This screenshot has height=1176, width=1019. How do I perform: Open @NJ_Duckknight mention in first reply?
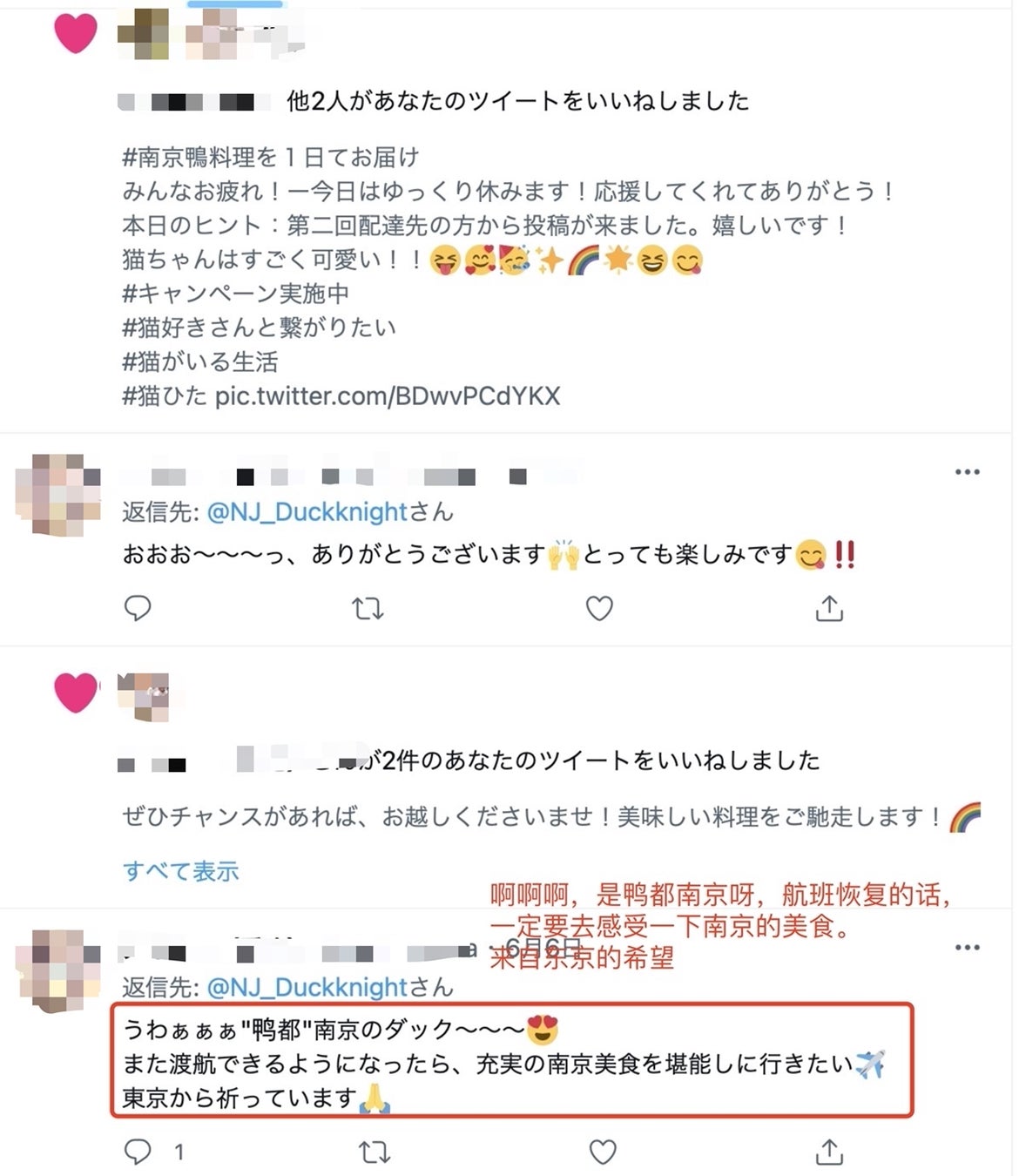coord(307,512)
